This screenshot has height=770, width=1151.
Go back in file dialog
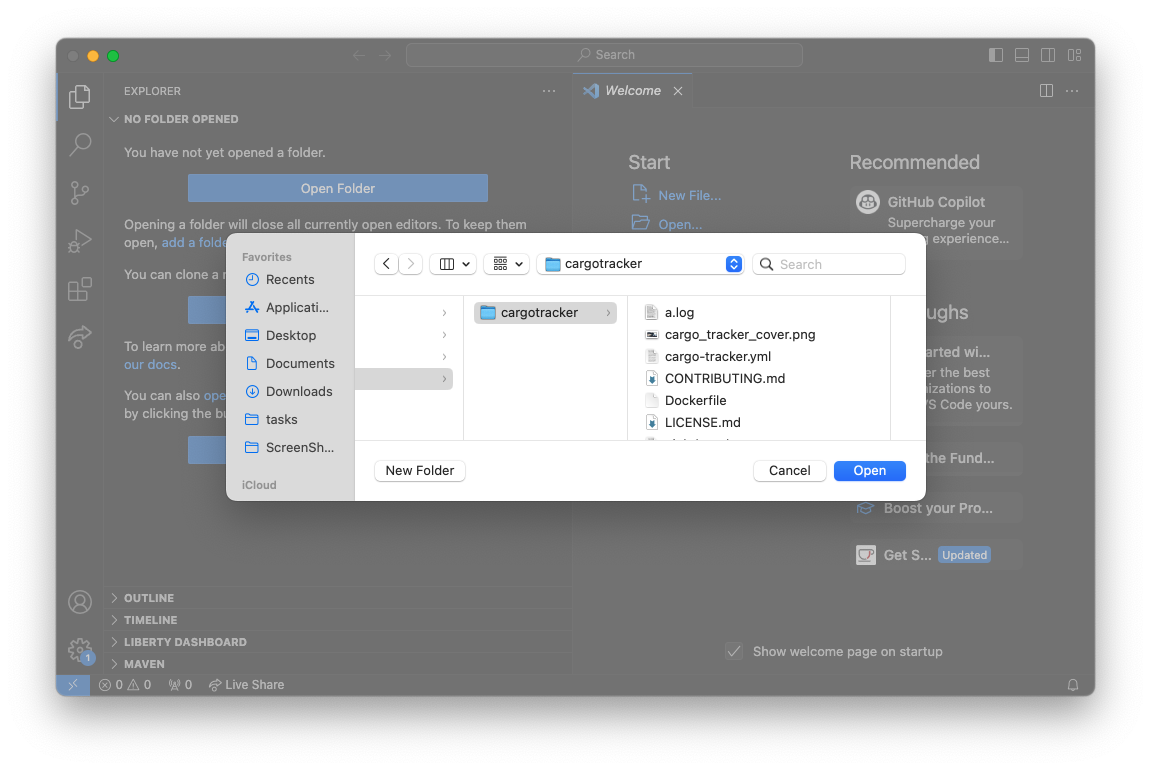pos(386,264)
